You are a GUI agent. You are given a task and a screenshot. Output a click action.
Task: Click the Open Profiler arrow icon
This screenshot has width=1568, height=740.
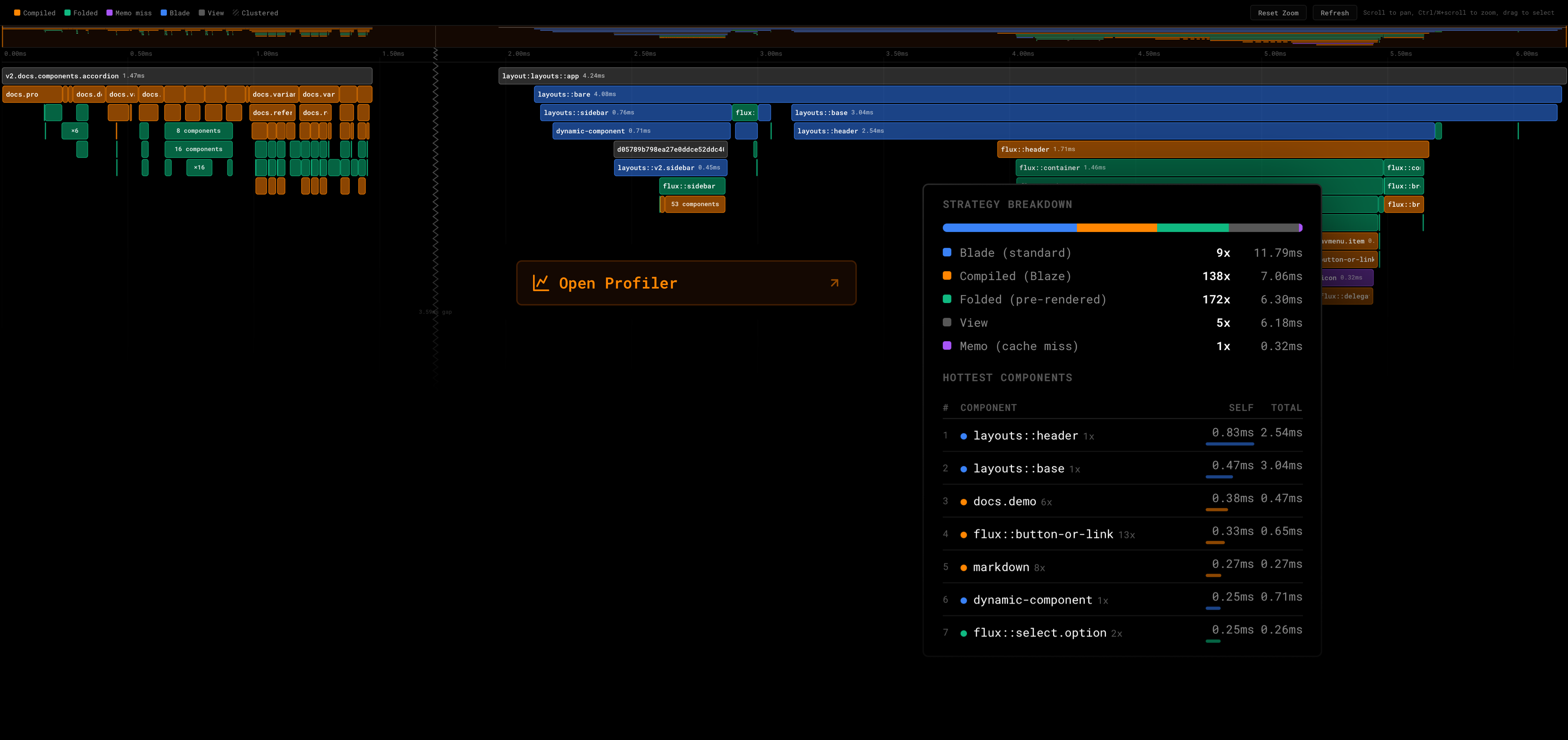[834, 283]
